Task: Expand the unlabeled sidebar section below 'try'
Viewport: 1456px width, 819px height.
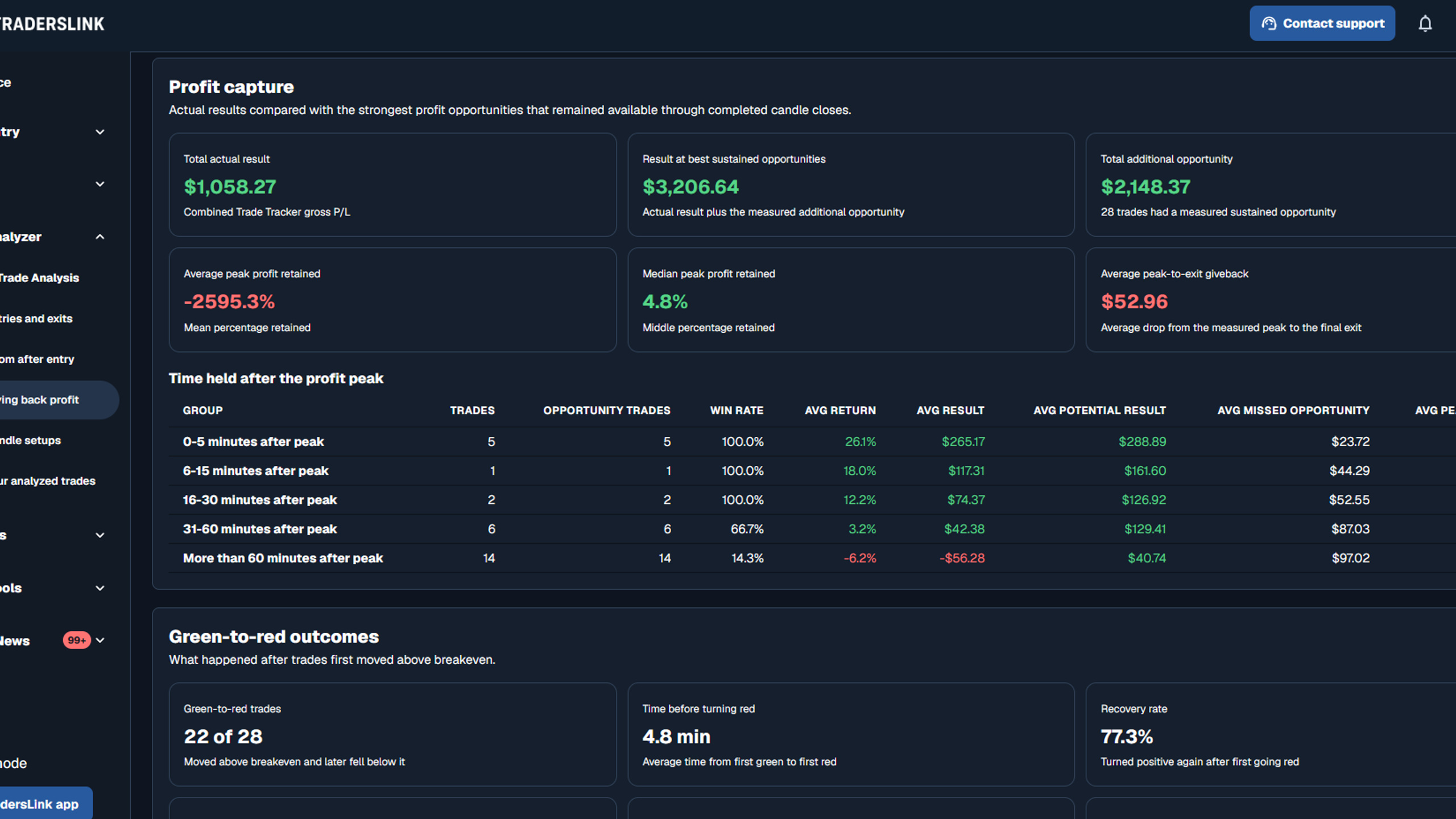Action: click(100, 184)
